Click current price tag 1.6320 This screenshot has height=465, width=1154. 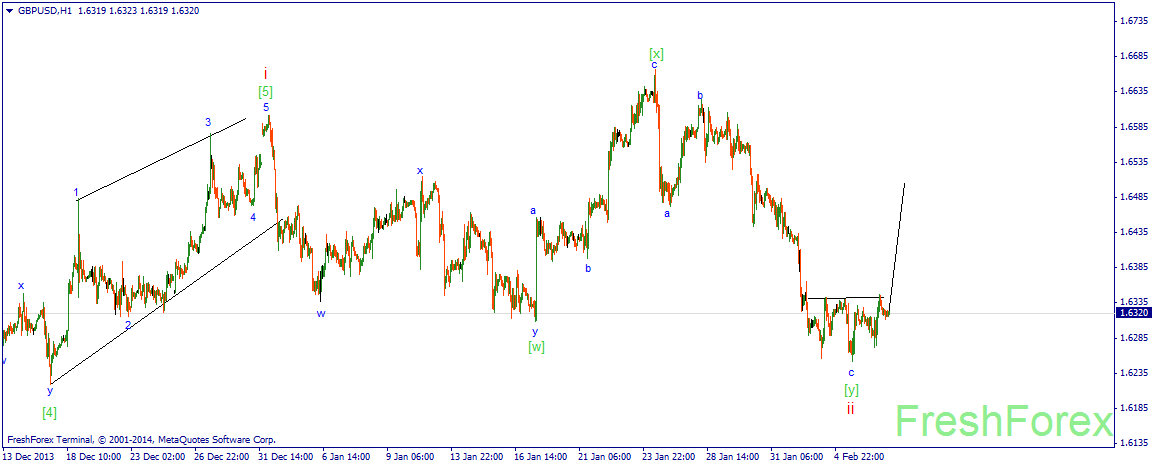click(1133, 313)
